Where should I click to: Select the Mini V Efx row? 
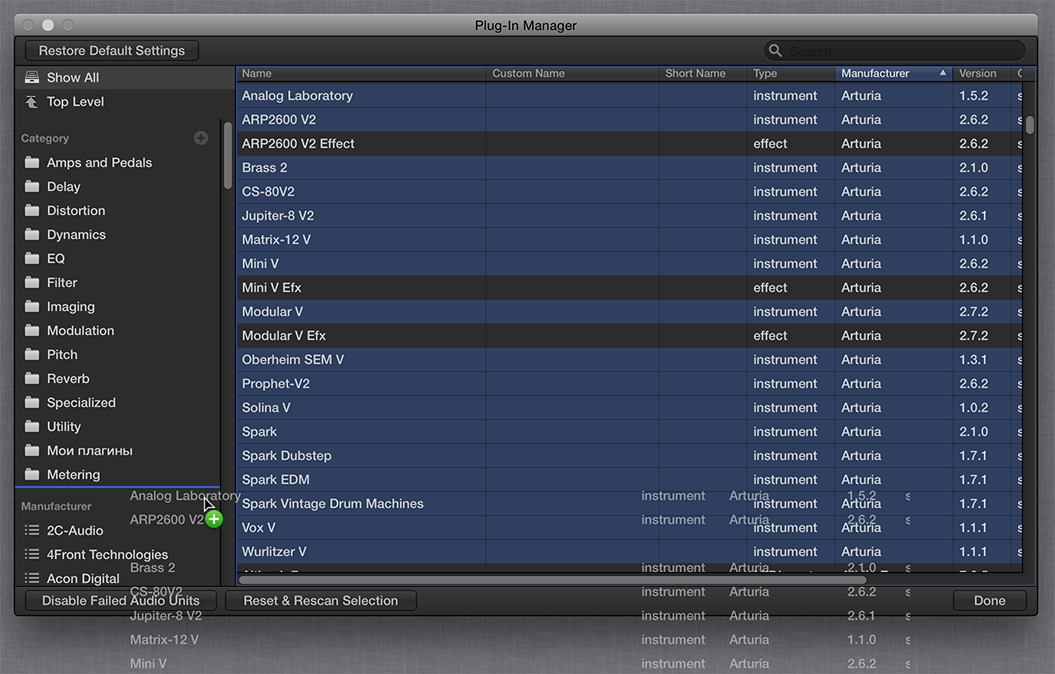629,287
